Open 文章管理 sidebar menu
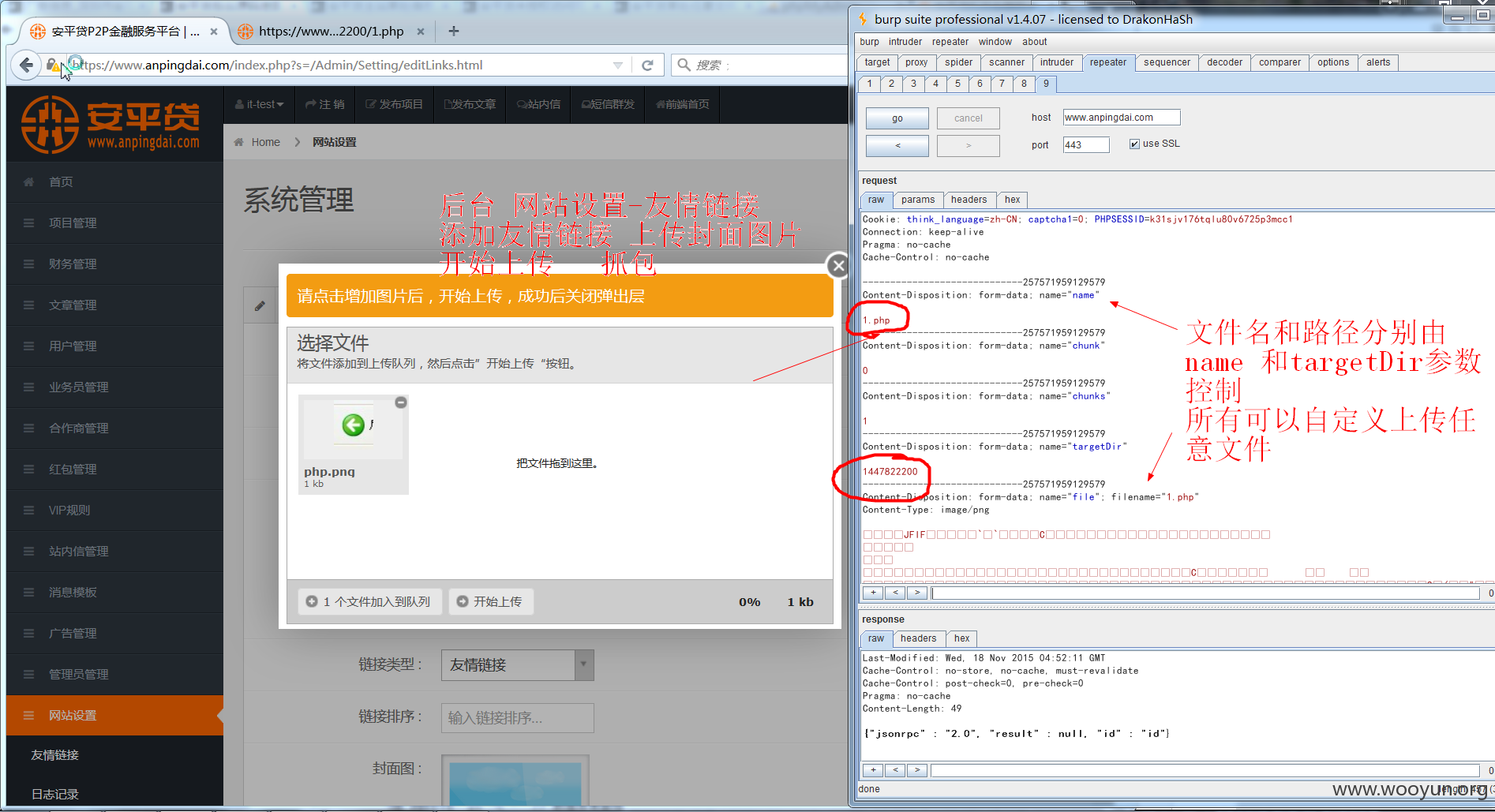Screen dimensions: 1495x812 pos(114,305)
